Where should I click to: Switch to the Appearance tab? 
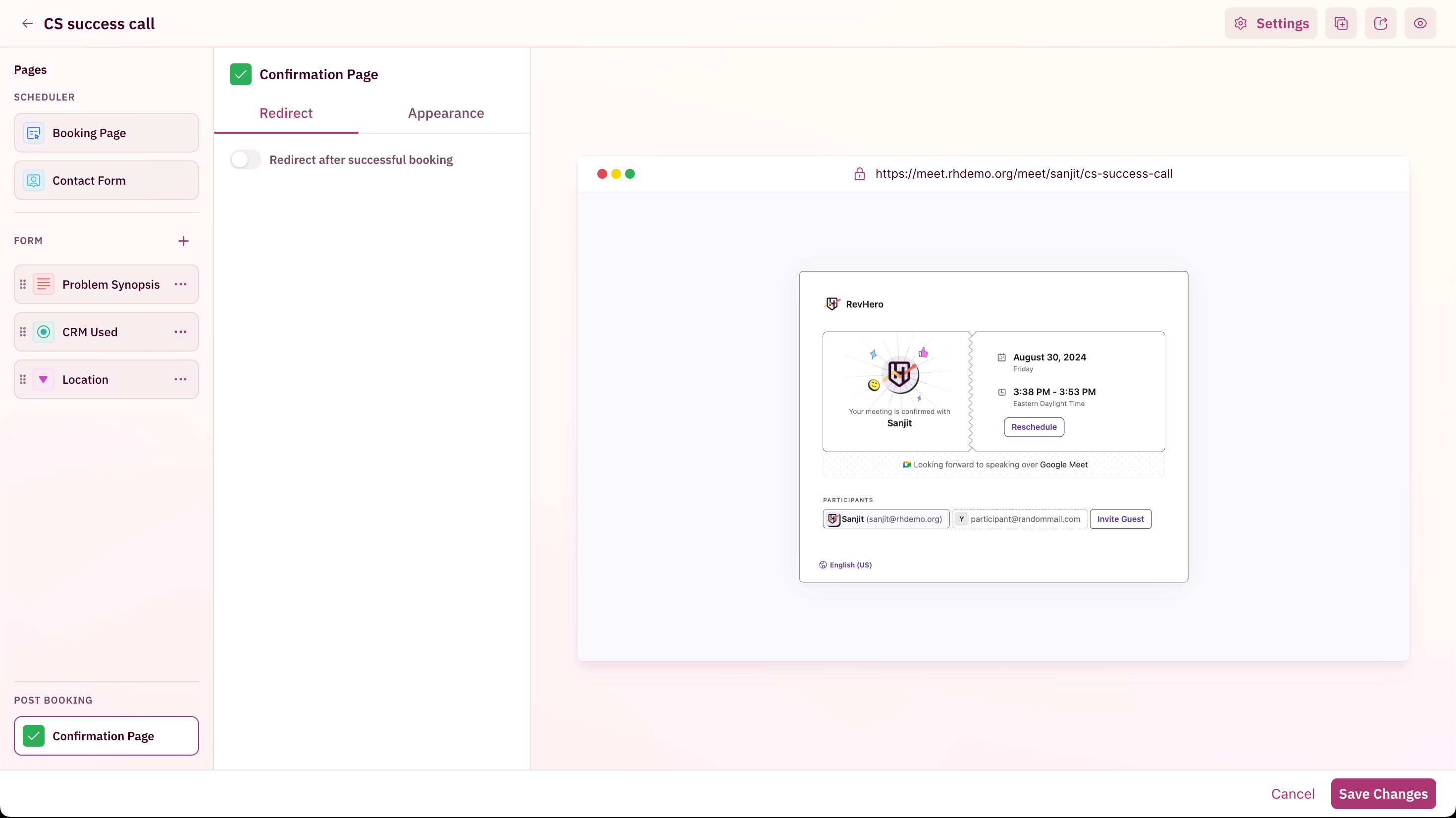446,113
